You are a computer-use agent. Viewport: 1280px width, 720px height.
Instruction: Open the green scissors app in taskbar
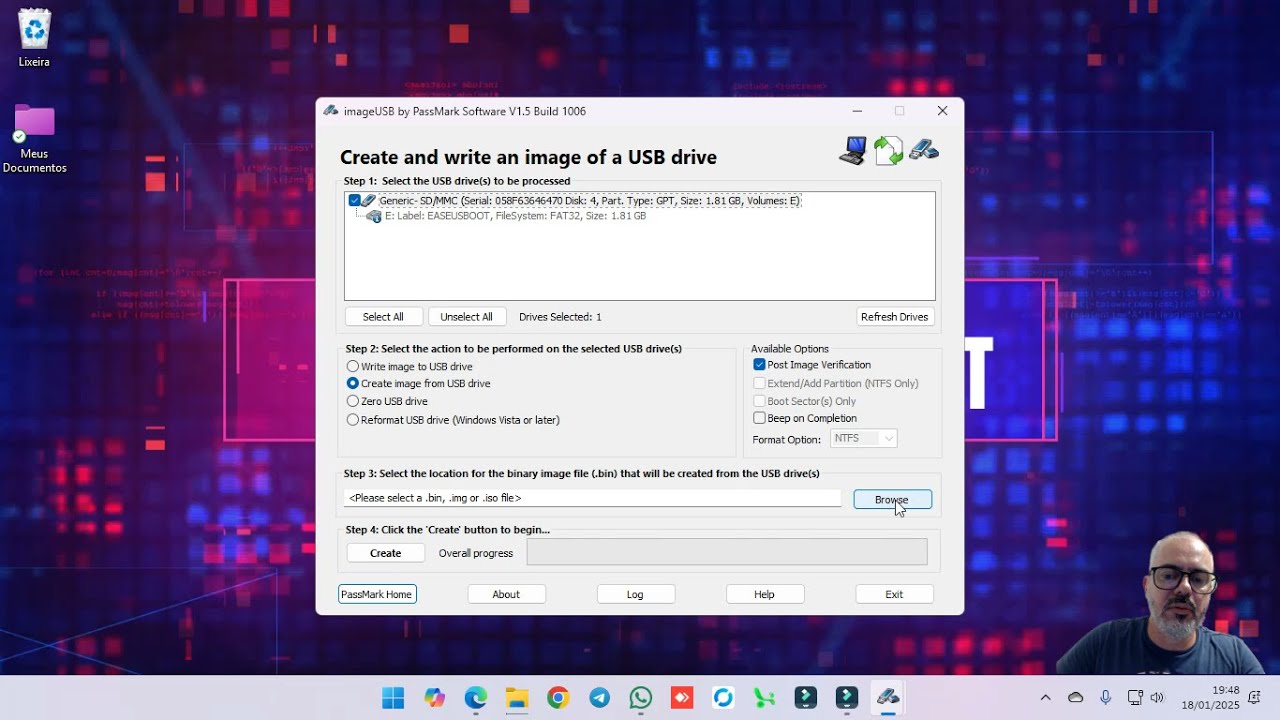(765, 698)
